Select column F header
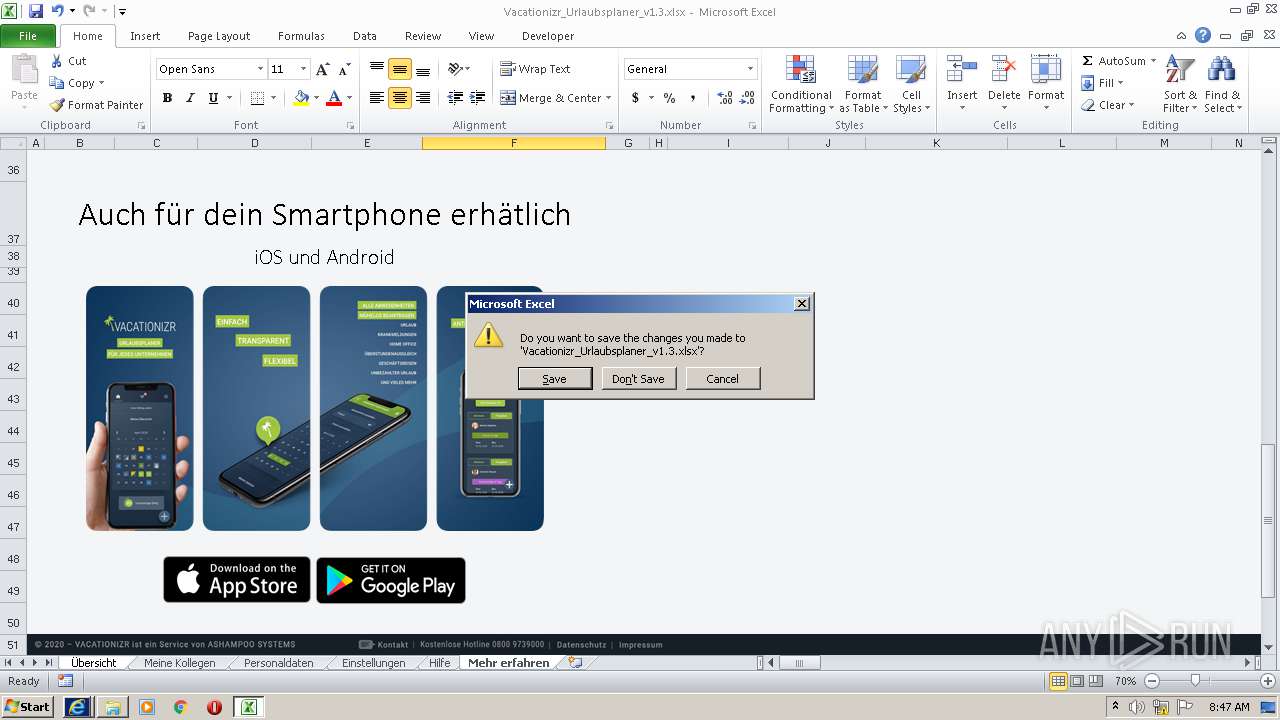1280x720 pixels. [514, 143]
